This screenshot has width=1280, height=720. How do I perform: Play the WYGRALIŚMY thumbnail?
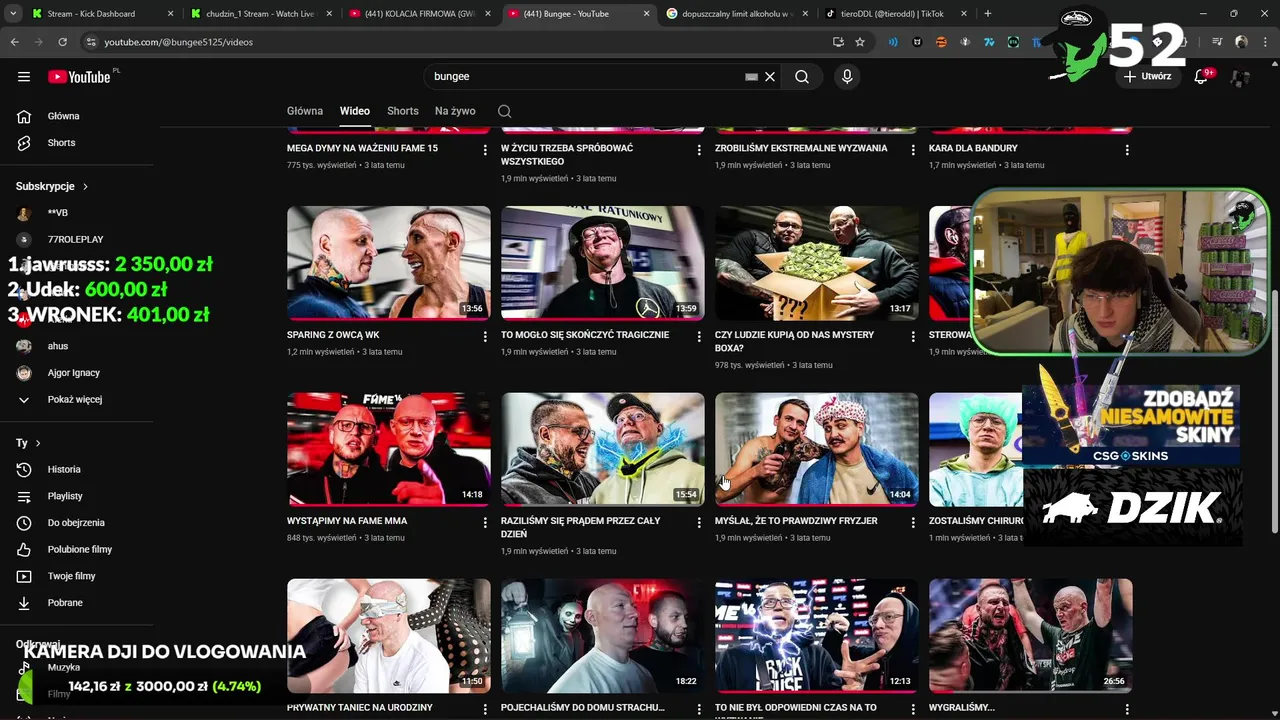(1031, 635)
